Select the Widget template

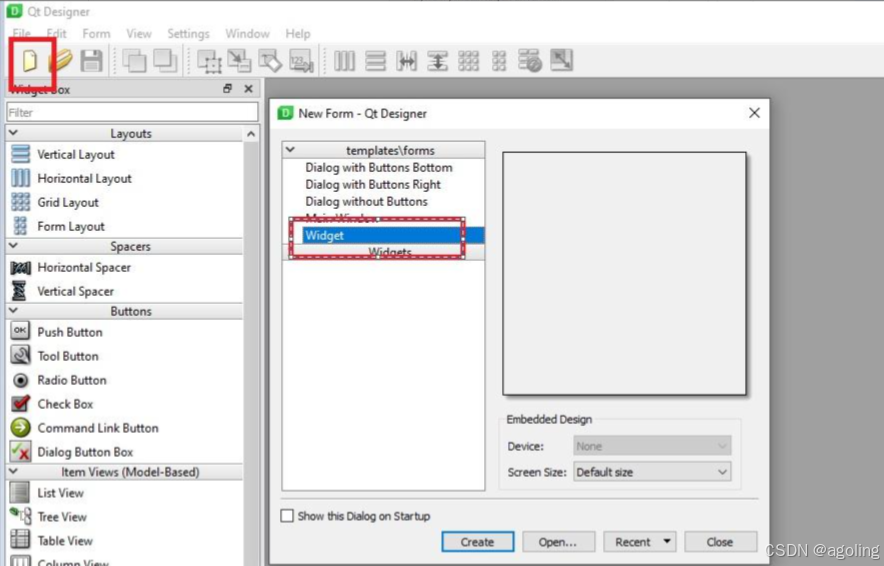[x=393, y=235]
